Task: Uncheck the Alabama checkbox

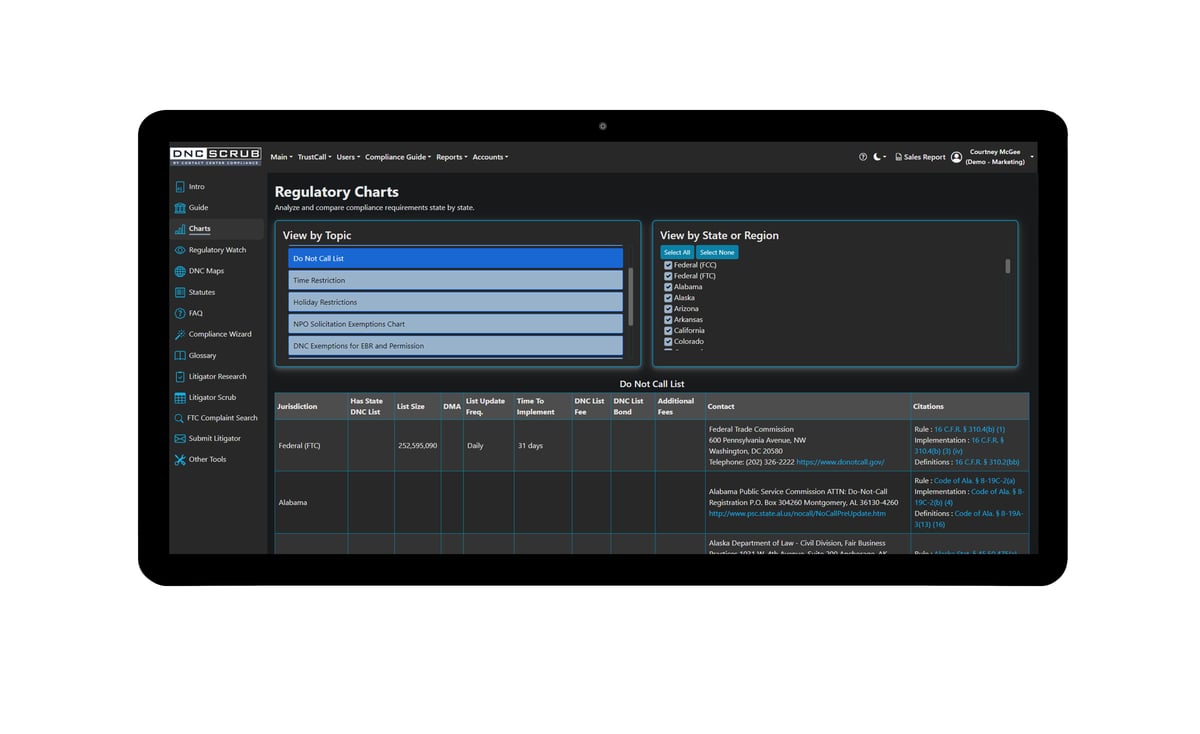Action: 668,287
